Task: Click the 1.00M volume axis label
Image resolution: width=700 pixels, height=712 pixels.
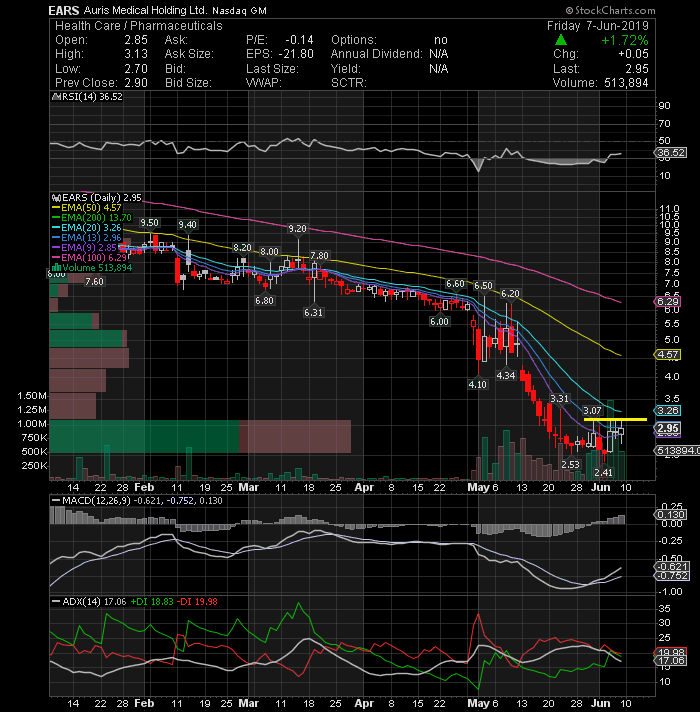Action: [32, 424]
